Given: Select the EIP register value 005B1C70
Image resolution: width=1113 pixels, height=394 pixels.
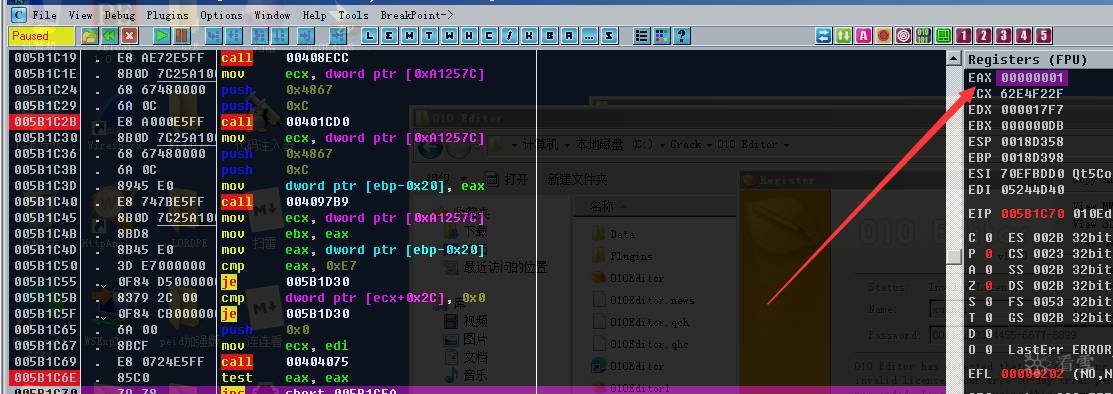Looking at the screenshot, I should click(x=1032, y=213).
